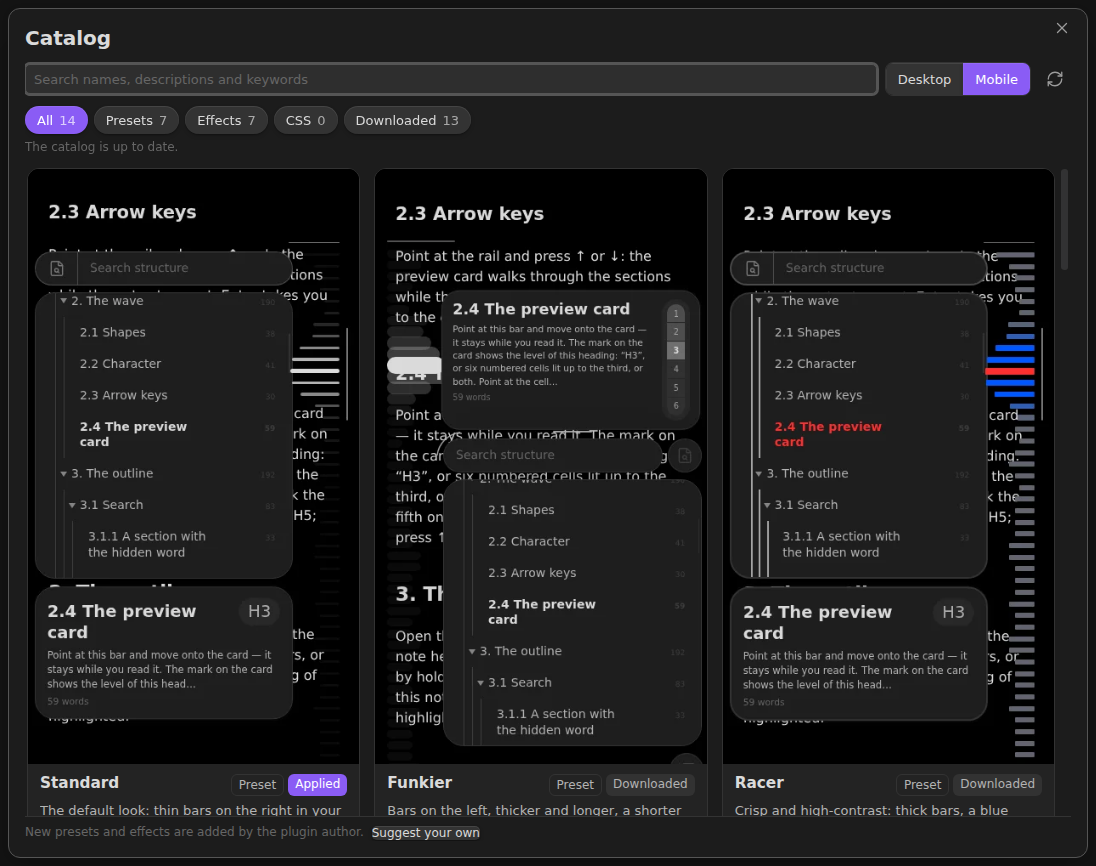Click the Preset tag on Funkier card
The height and width of the screenshot is (866, 1096).
575,784
